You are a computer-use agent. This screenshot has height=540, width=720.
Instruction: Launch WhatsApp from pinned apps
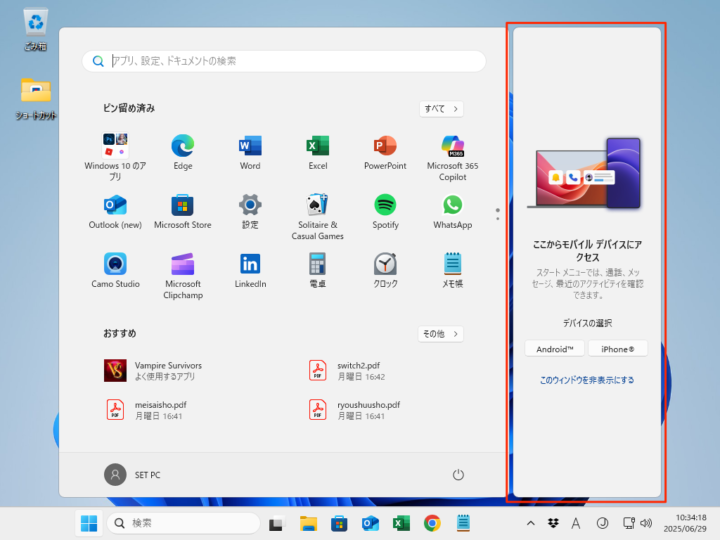point(453,211)
